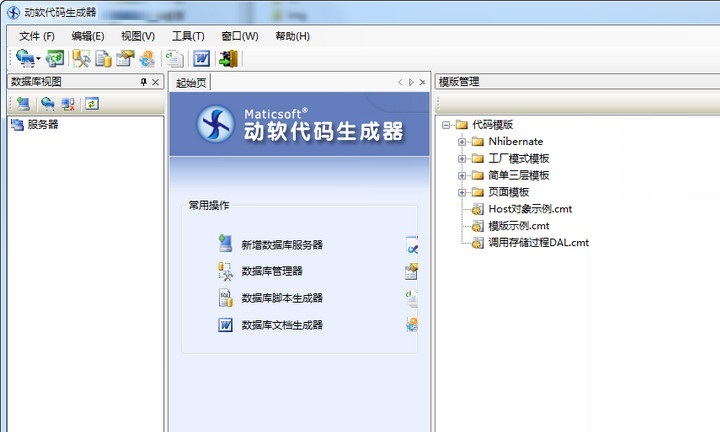Viewport: 720px width, 432px height.
Task: Click the connect-server globe toolbar icon
Action: 24,58
